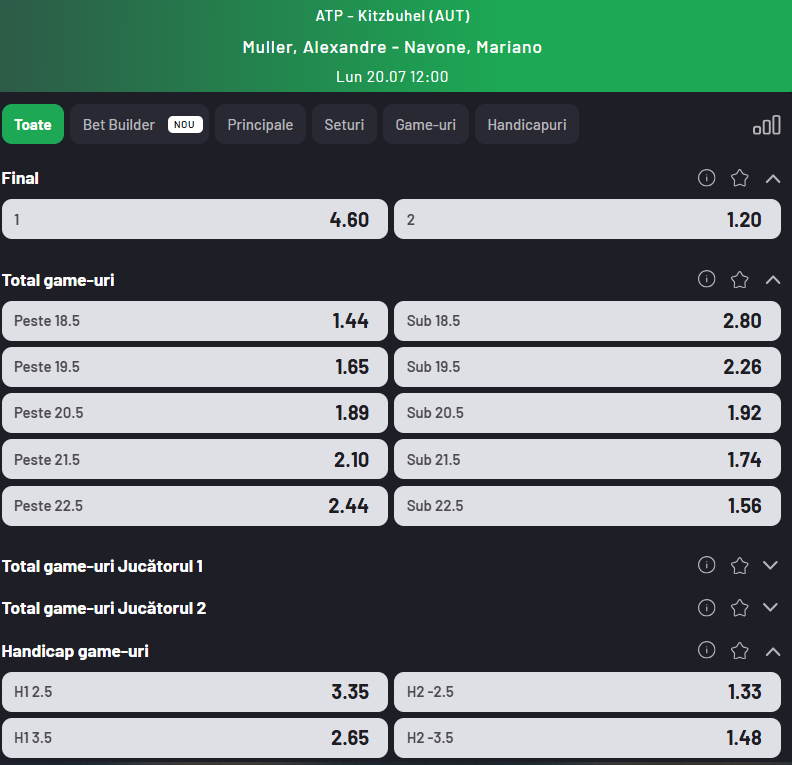Open info icon for Total game-uri Jucătorul 2
792x765 pixels.
(706, 607)
